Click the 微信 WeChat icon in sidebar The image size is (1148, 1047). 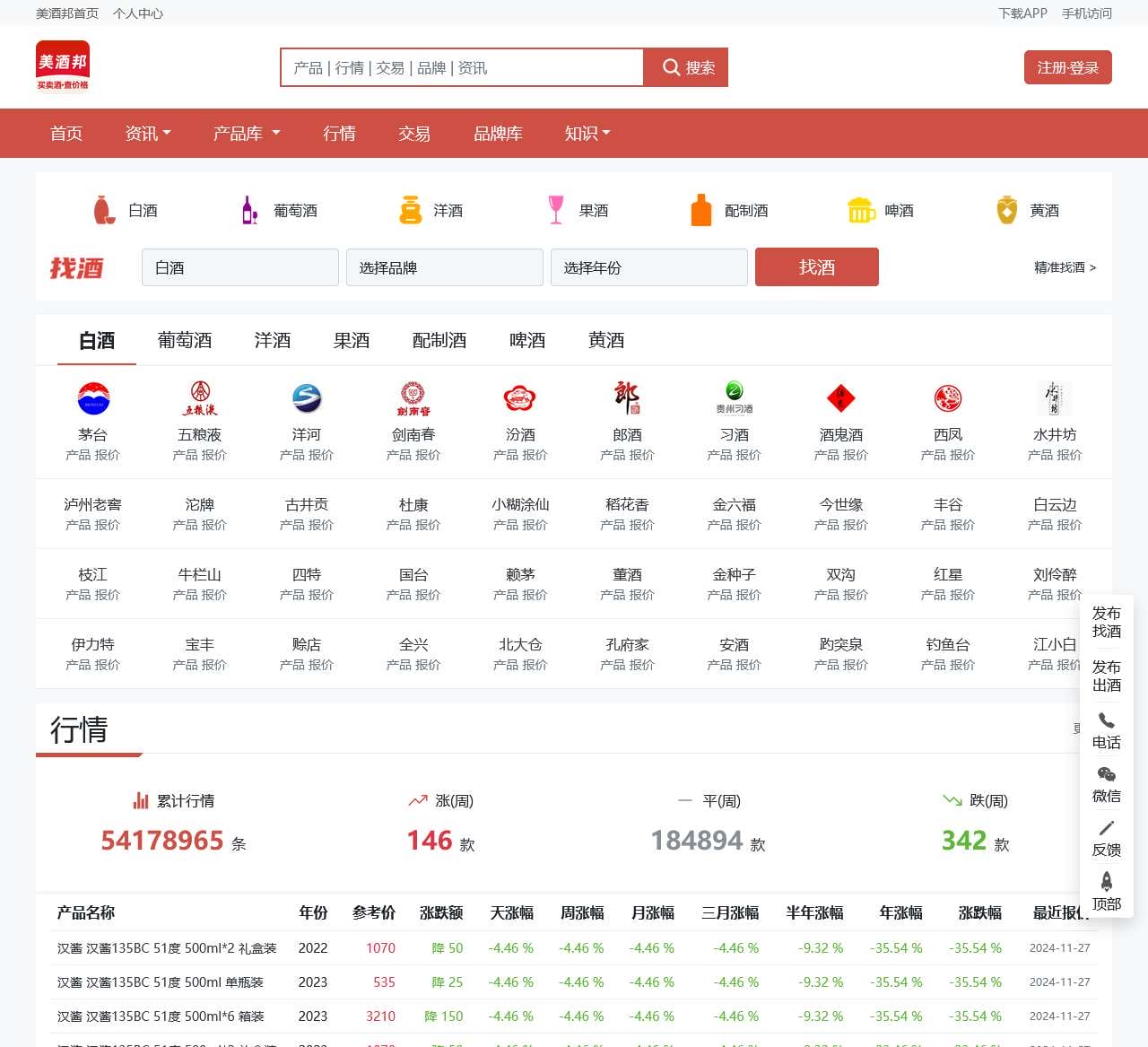1107,774
